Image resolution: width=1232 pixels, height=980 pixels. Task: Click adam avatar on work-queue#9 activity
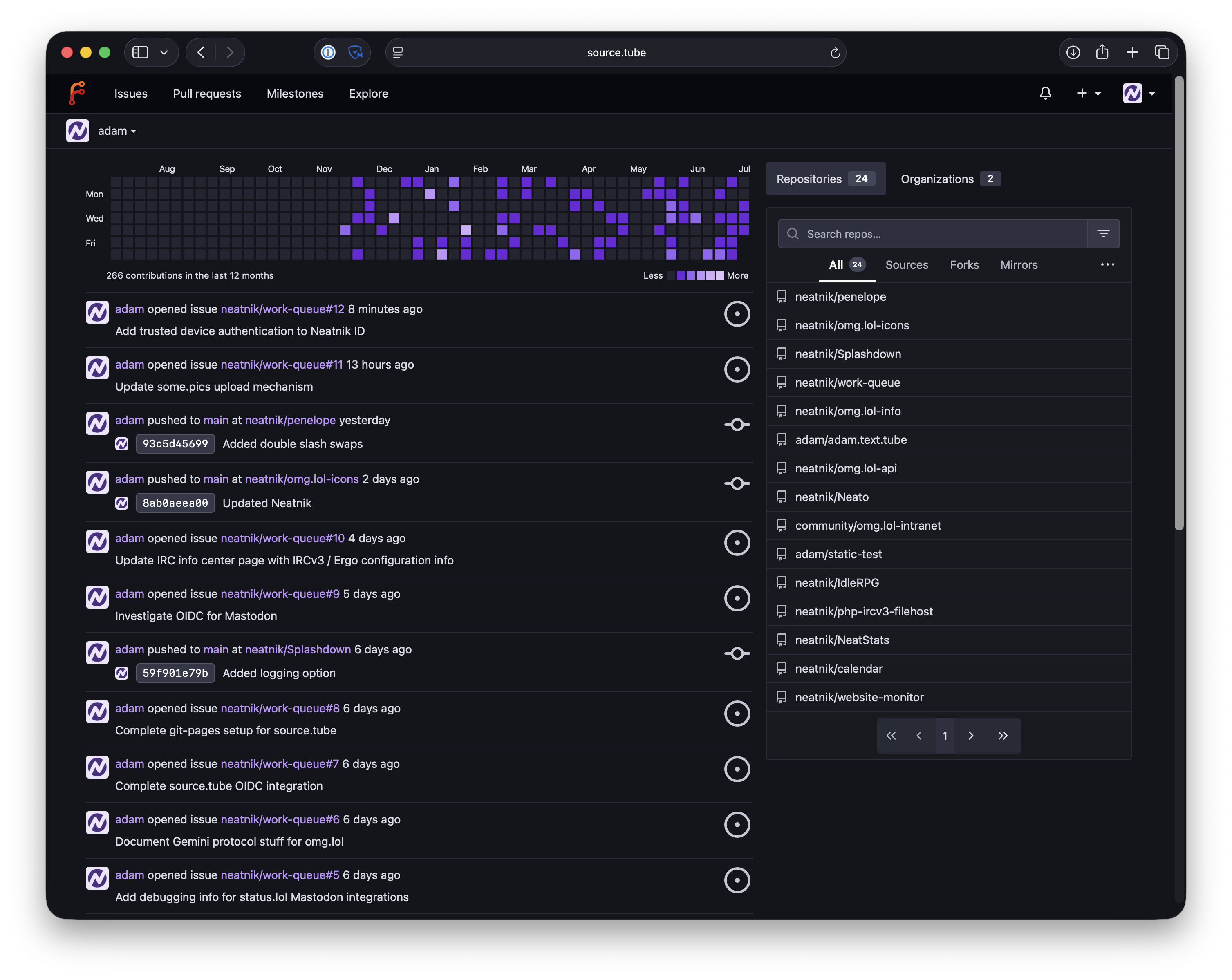(97, 597)
